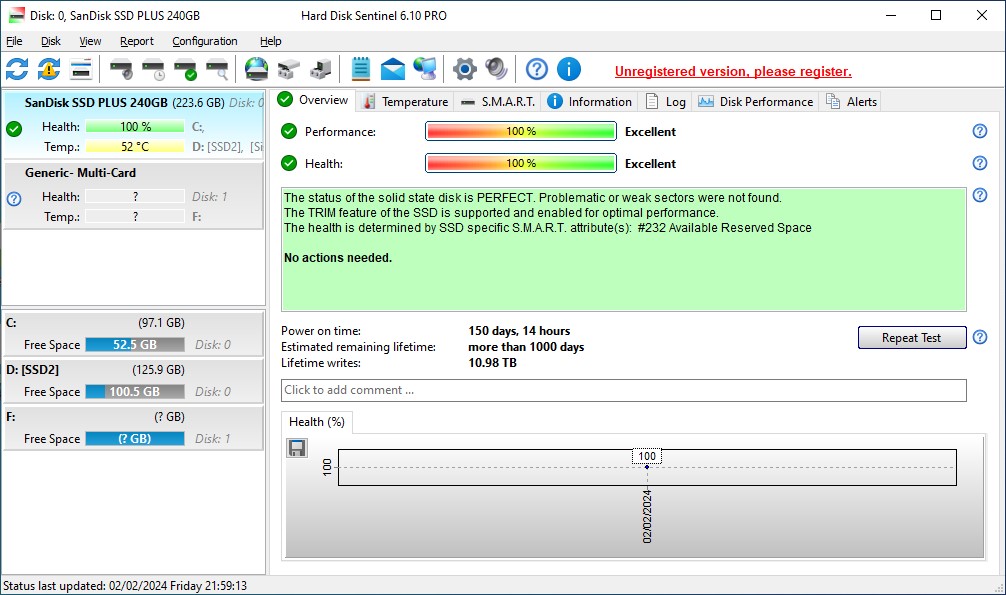Click the Health bar in the Overview tab

click(520, 163)
